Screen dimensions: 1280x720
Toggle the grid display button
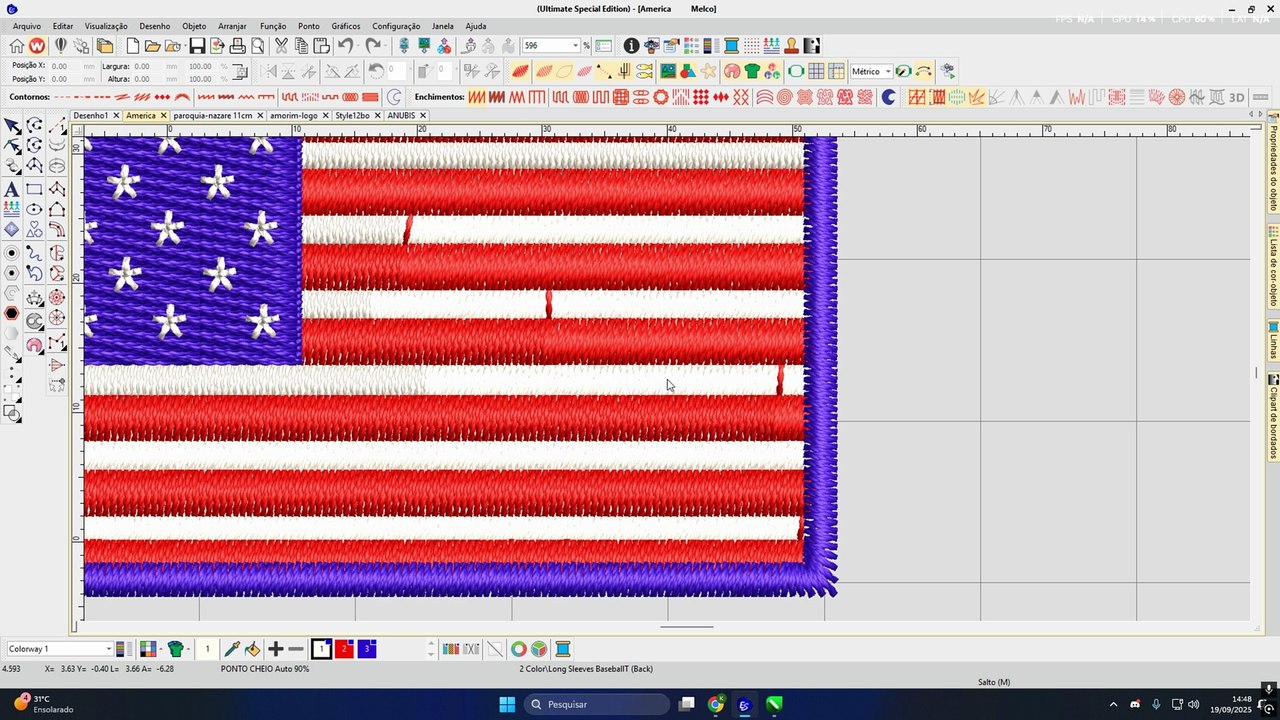[x=816, y=71]
